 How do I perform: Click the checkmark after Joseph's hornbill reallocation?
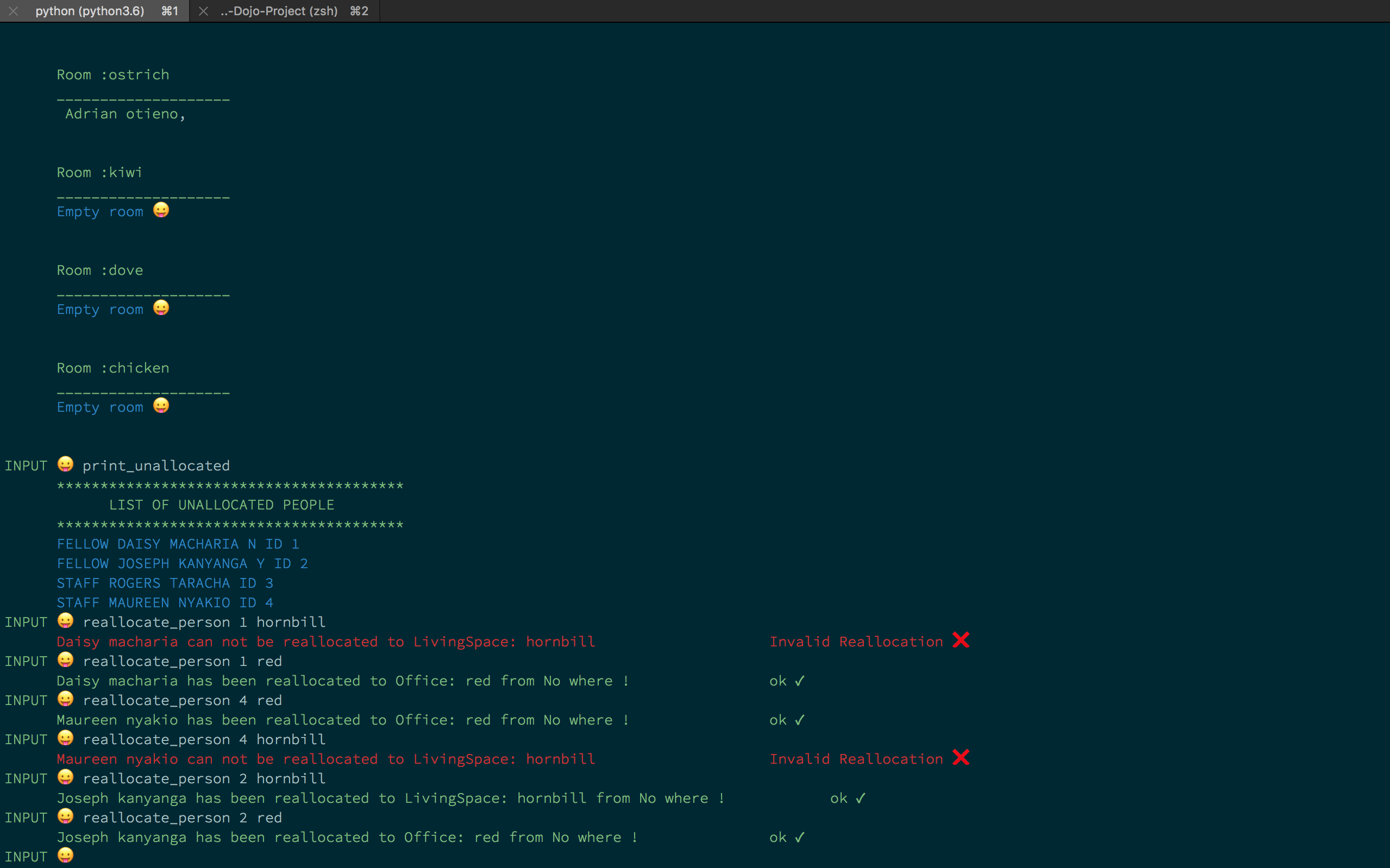click(860, 798)
